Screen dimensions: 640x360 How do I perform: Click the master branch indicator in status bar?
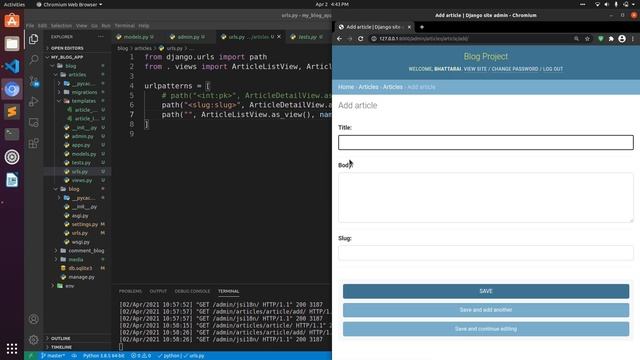53,356
